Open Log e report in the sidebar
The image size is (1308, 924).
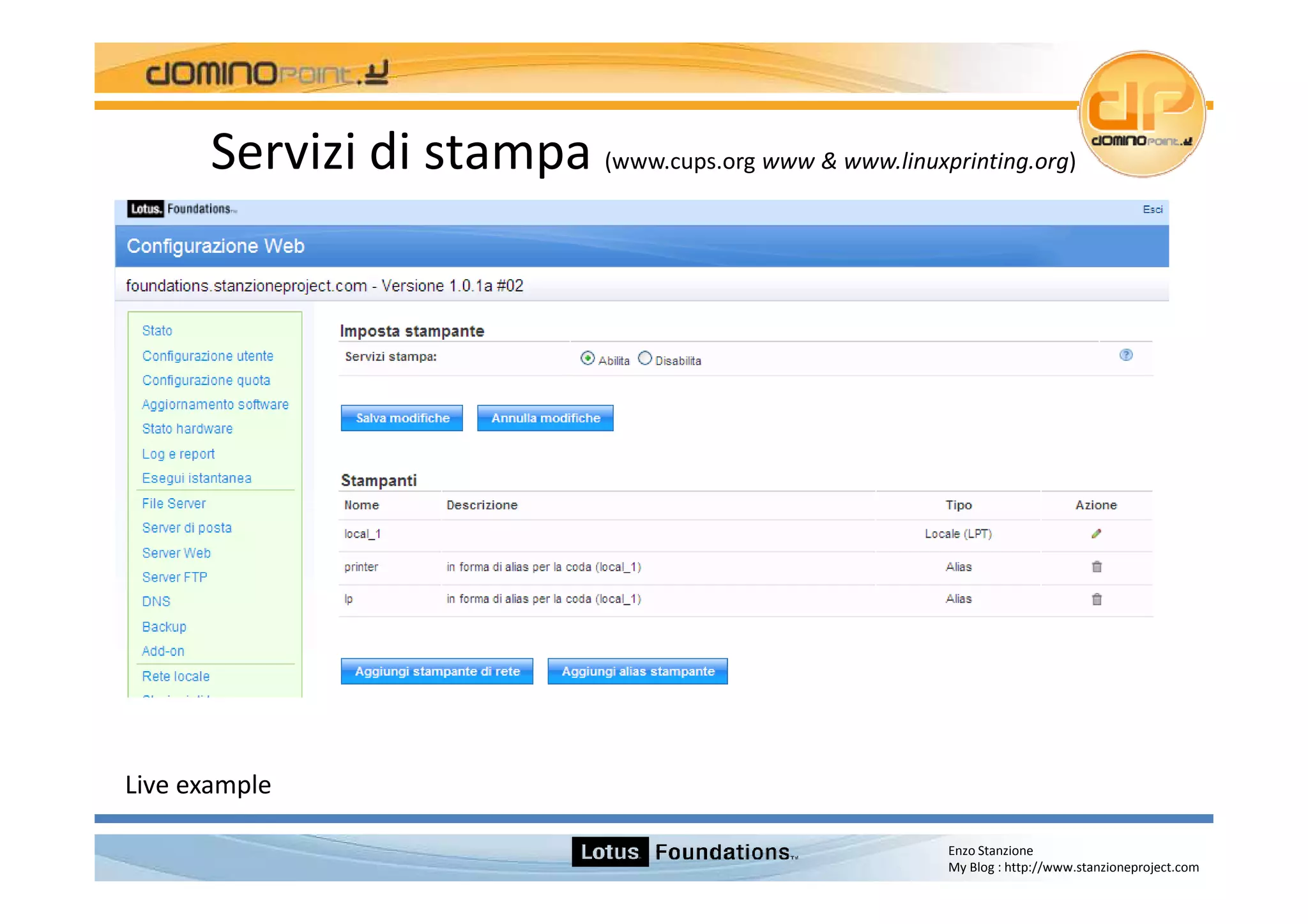(178, 454)
